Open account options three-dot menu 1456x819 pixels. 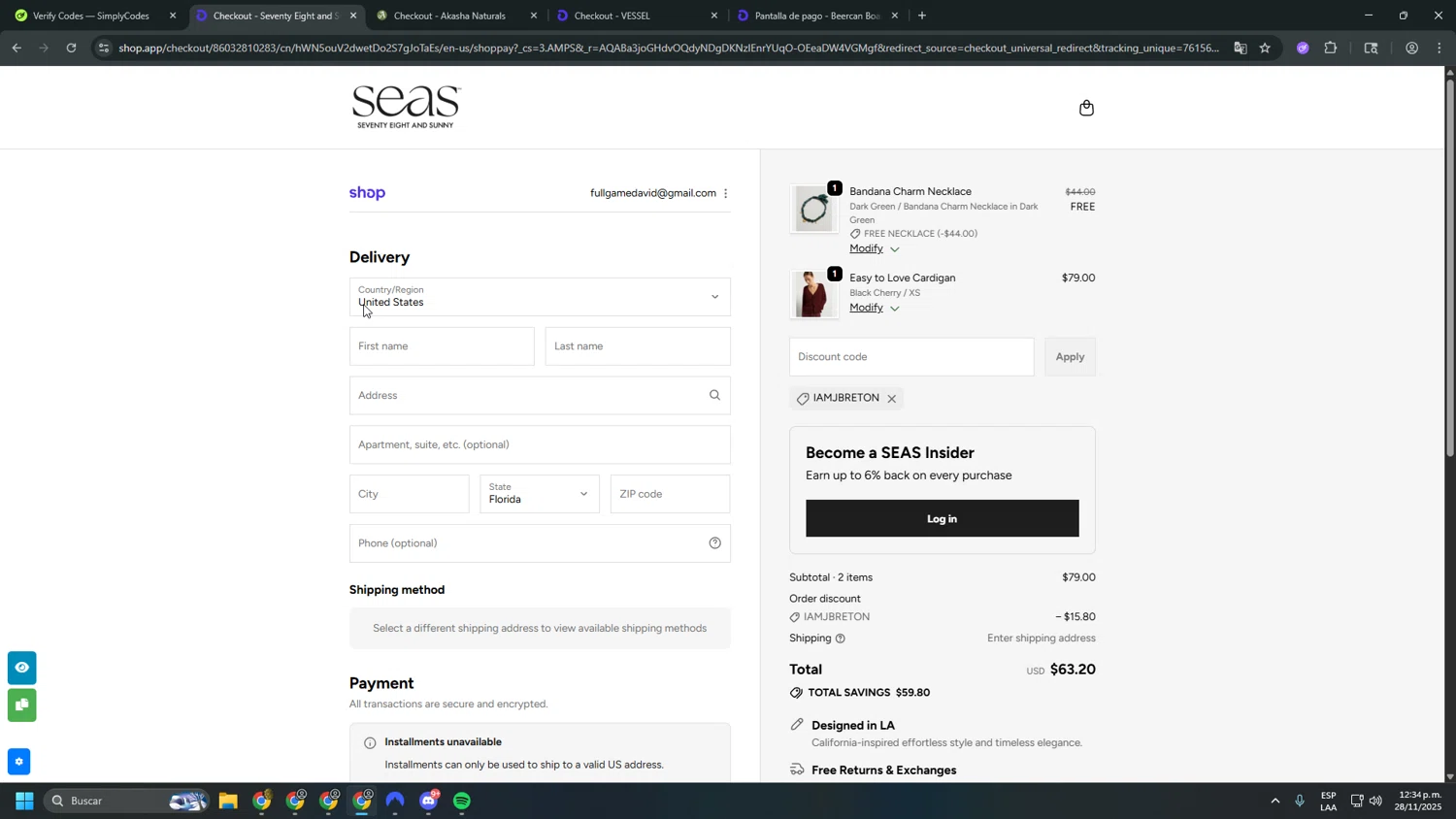[x=725, y=193]
